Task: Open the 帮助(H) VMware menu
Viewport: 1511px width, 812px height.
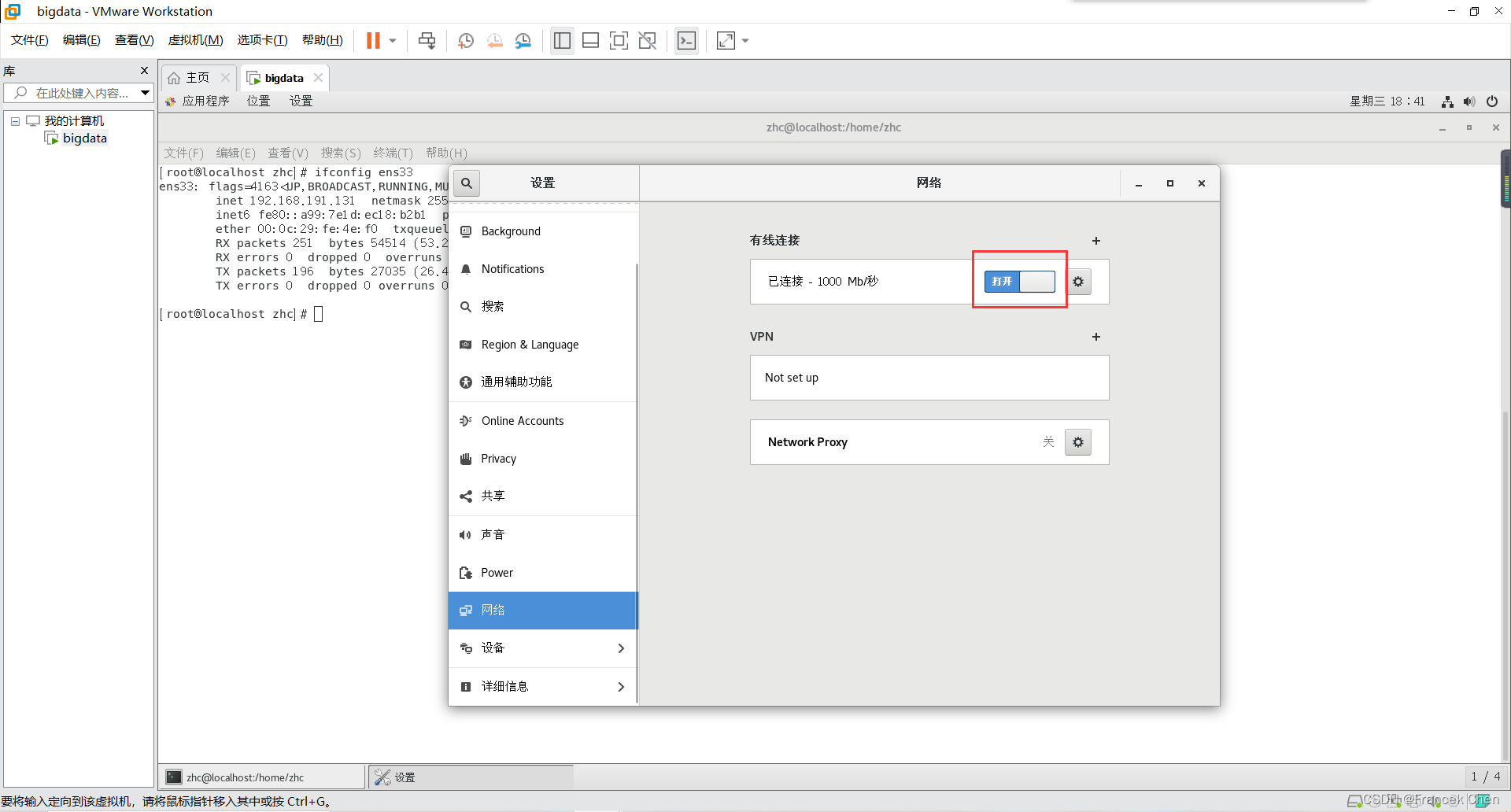Action: pos(322,40)
